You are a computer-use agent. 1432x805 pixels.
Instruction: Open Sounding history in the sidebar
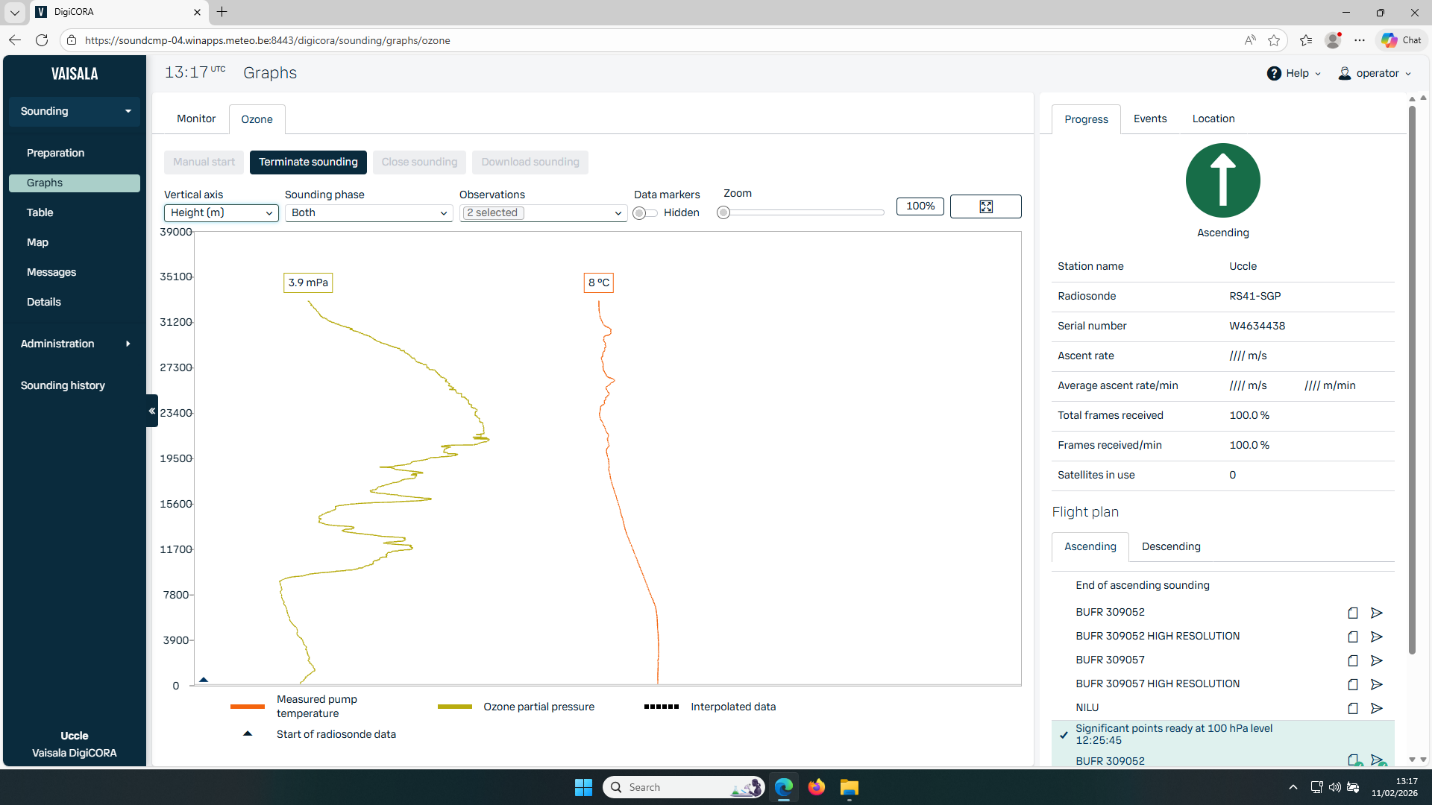62,386
